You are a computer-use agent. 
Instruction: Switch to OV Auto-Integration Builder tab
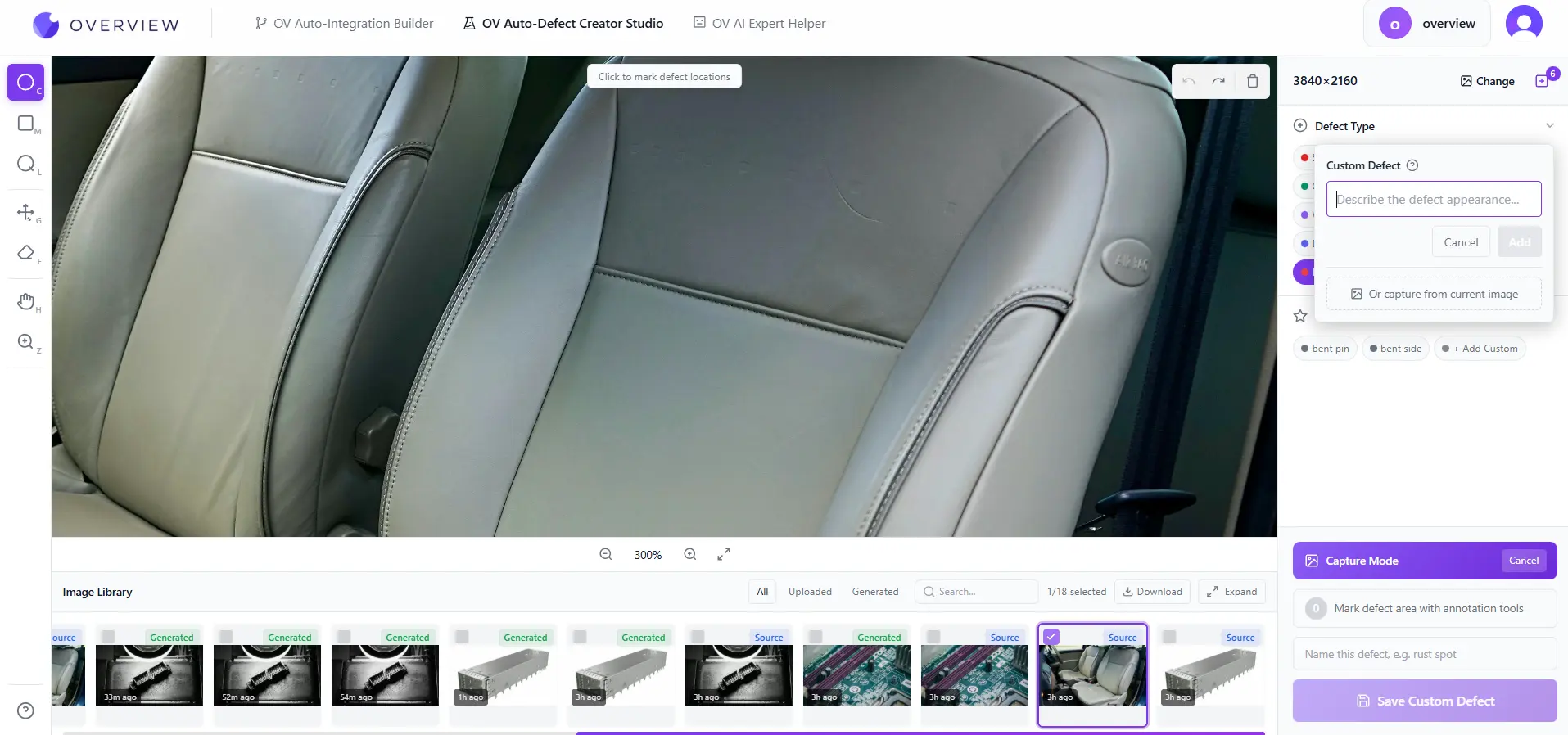pos(344,24)
